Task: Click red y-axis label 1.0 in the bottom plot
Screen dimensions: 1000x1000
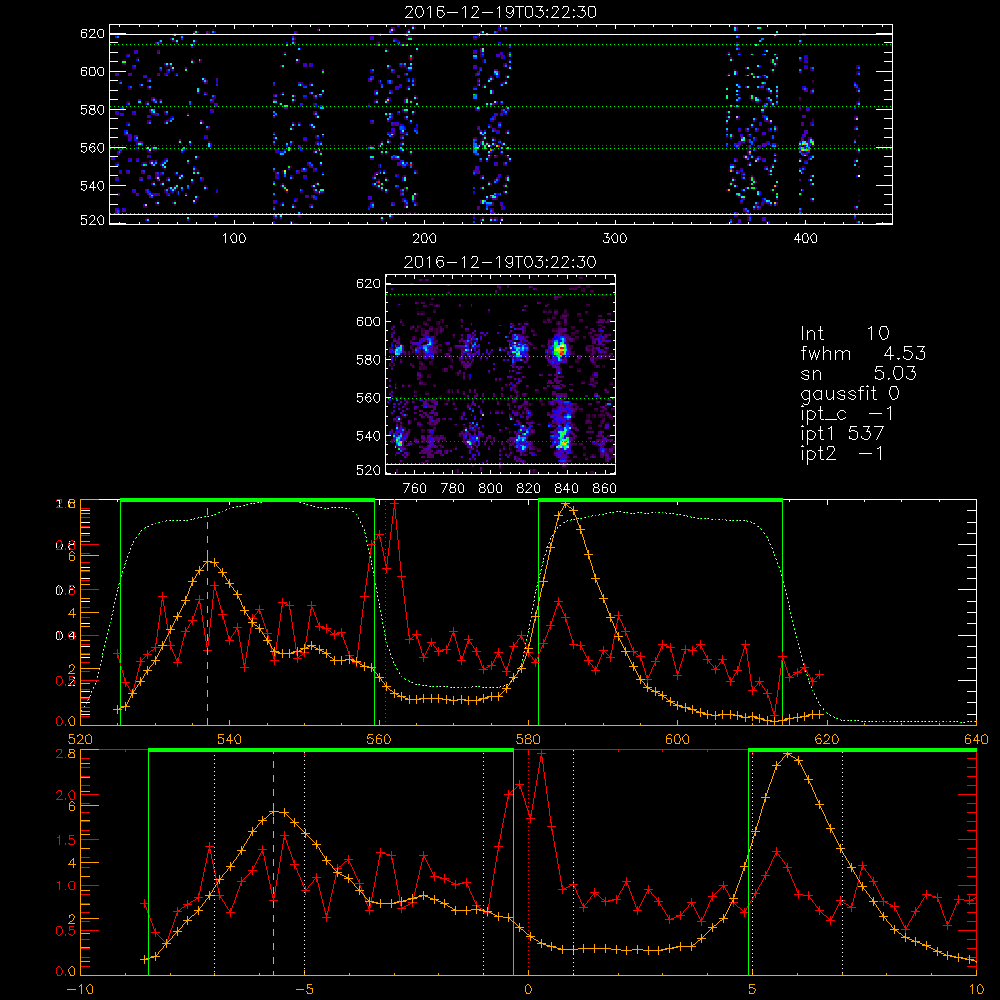Action: (66, 886)
